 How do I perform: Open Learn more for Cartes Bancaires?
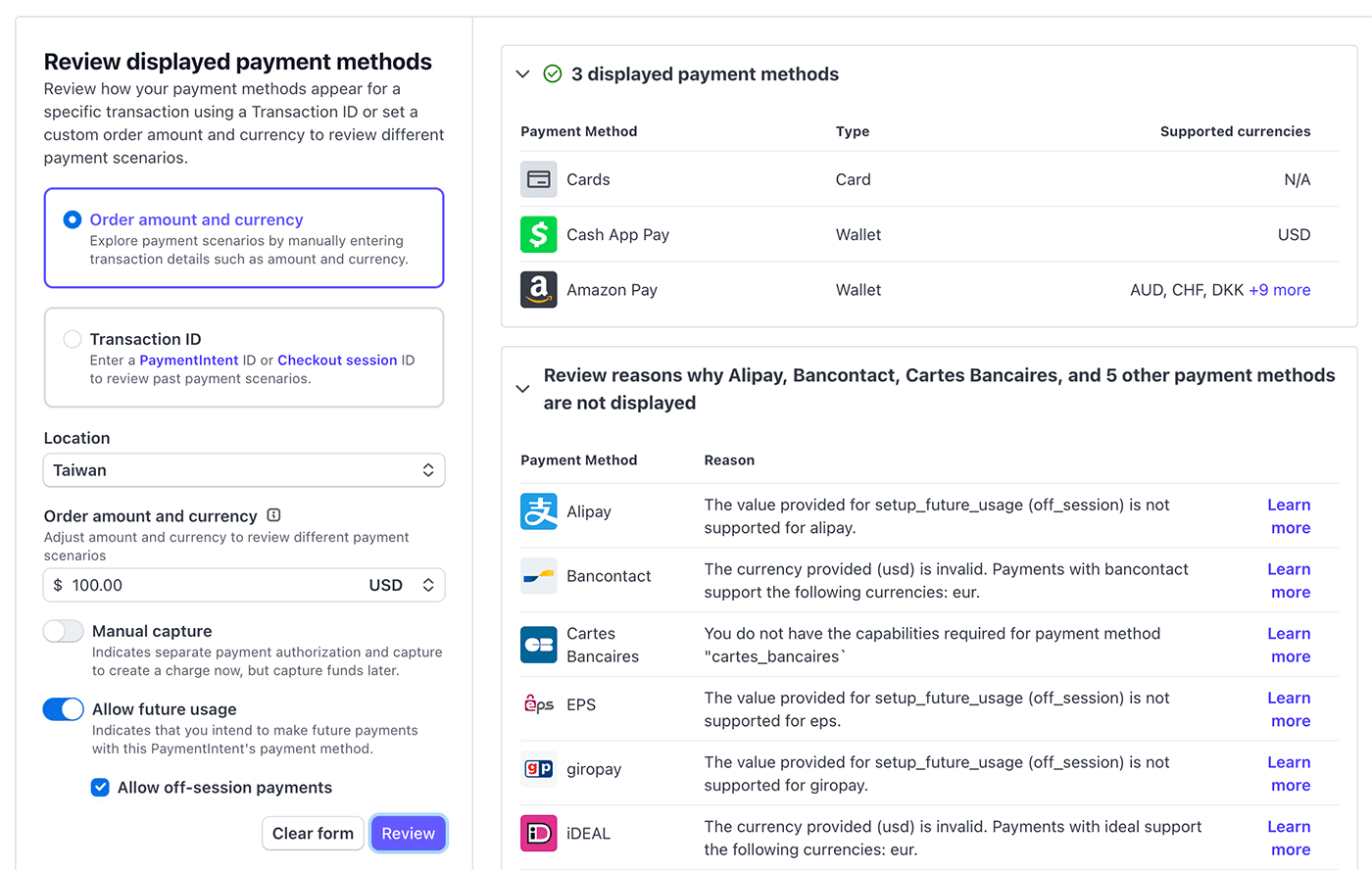click(1290, 646)
